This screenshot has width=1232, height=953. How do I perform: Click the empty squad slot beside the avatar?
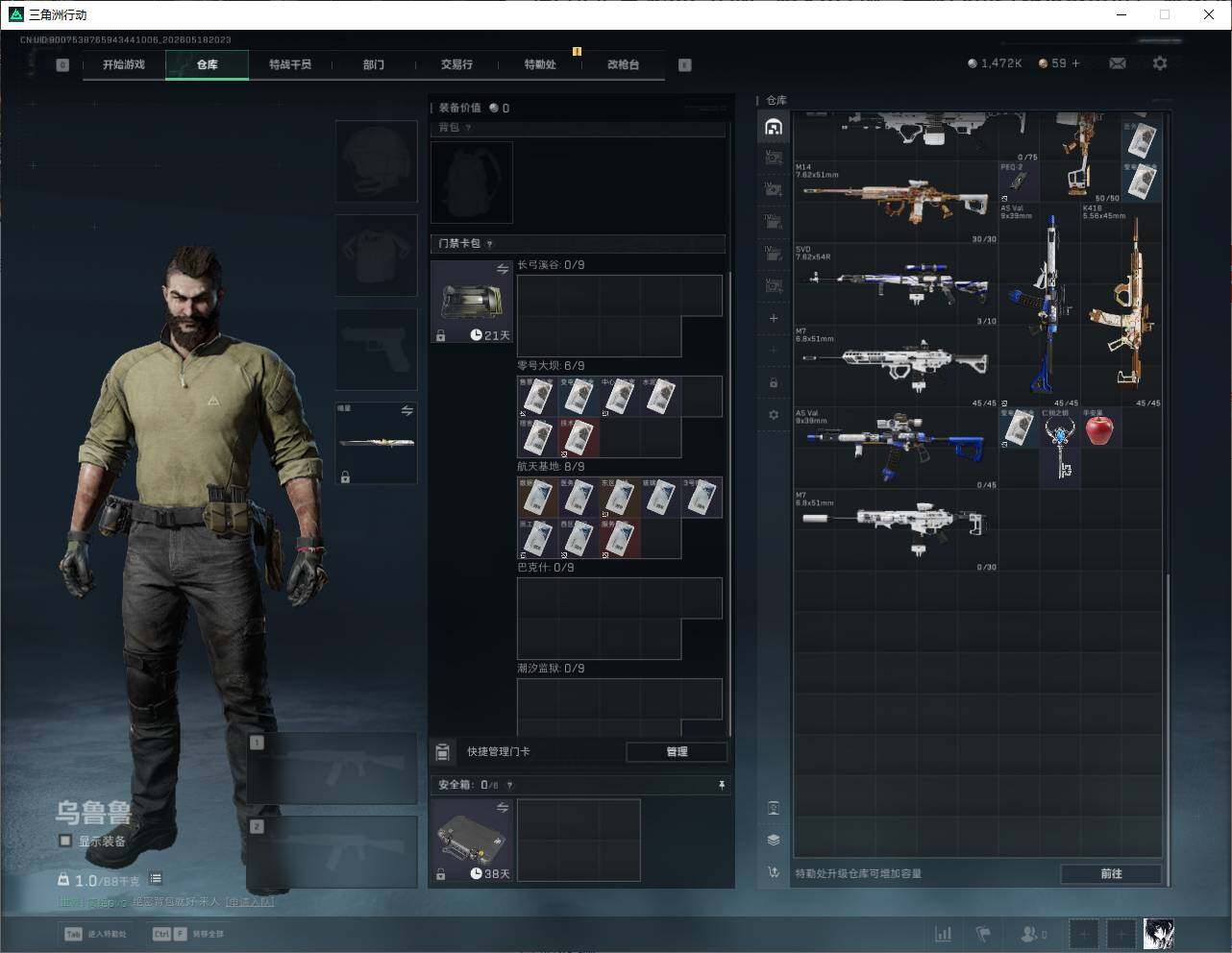[1121, 934]
